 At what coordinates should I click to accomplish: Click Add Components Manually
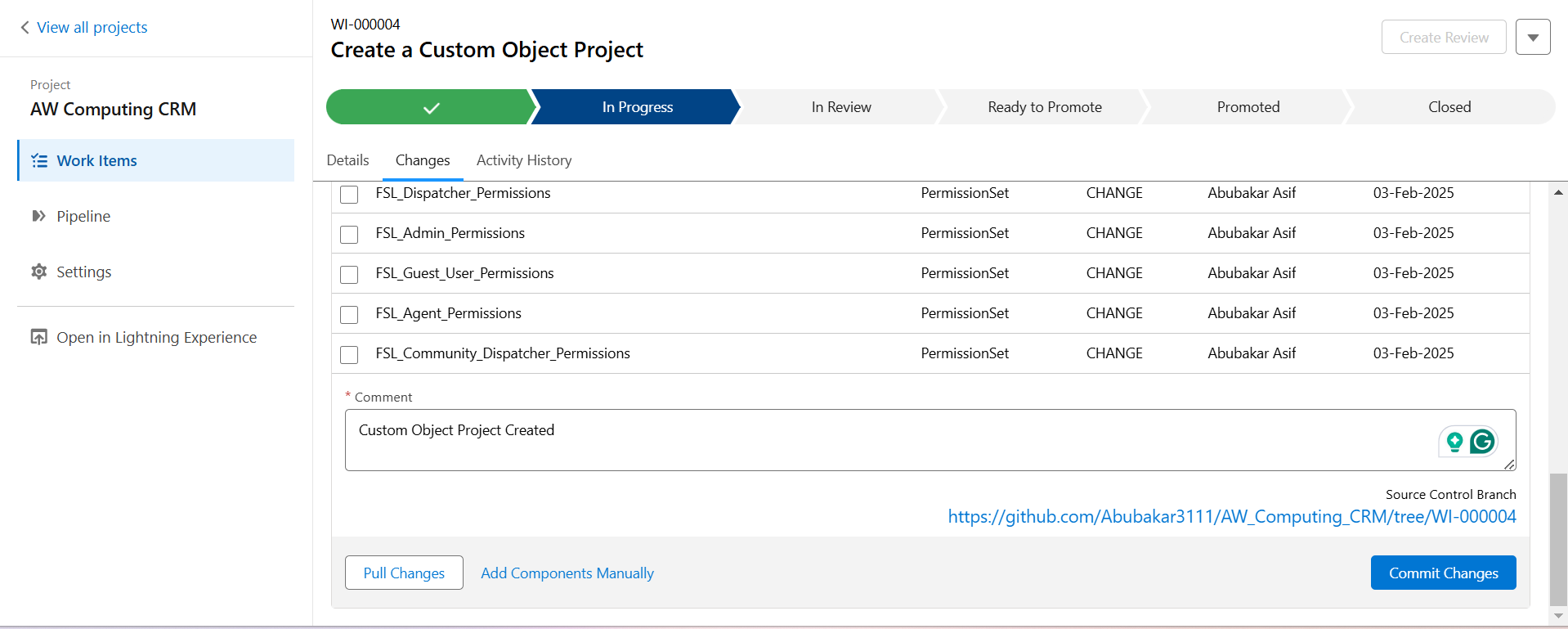coord(567,573)
